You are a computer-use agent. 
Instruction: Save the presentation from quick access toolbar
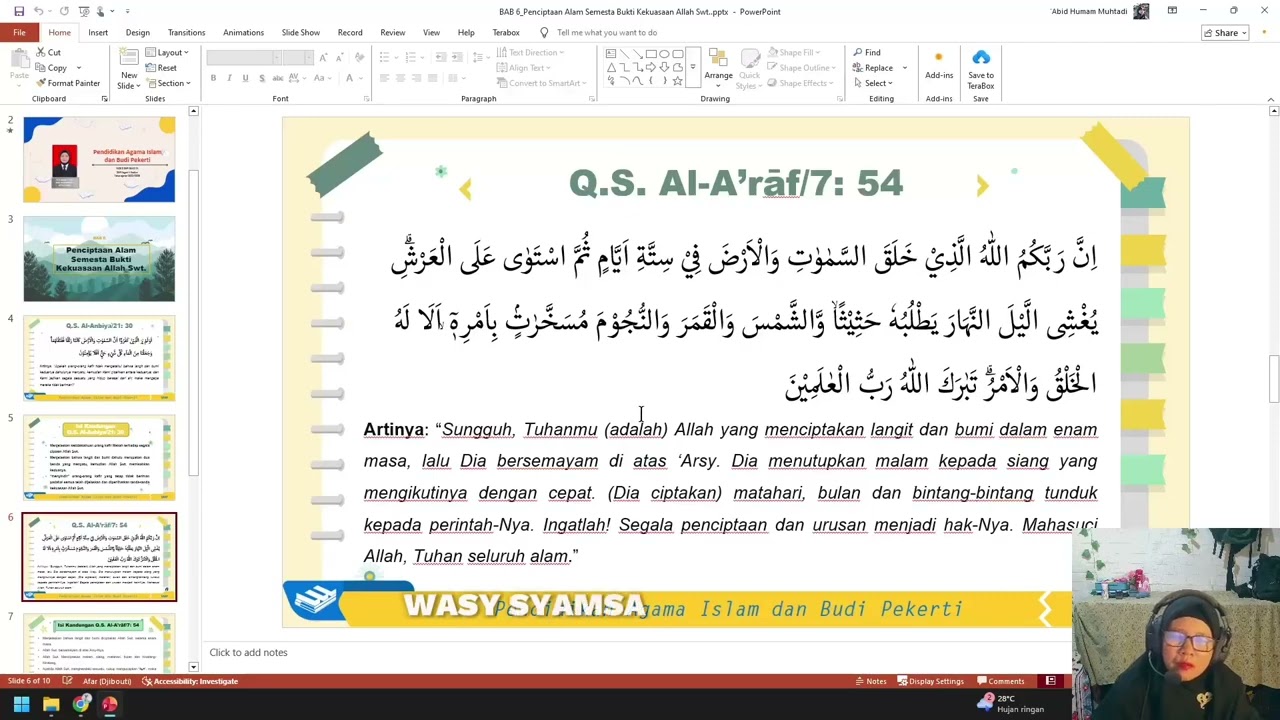(x=17, y=11)
